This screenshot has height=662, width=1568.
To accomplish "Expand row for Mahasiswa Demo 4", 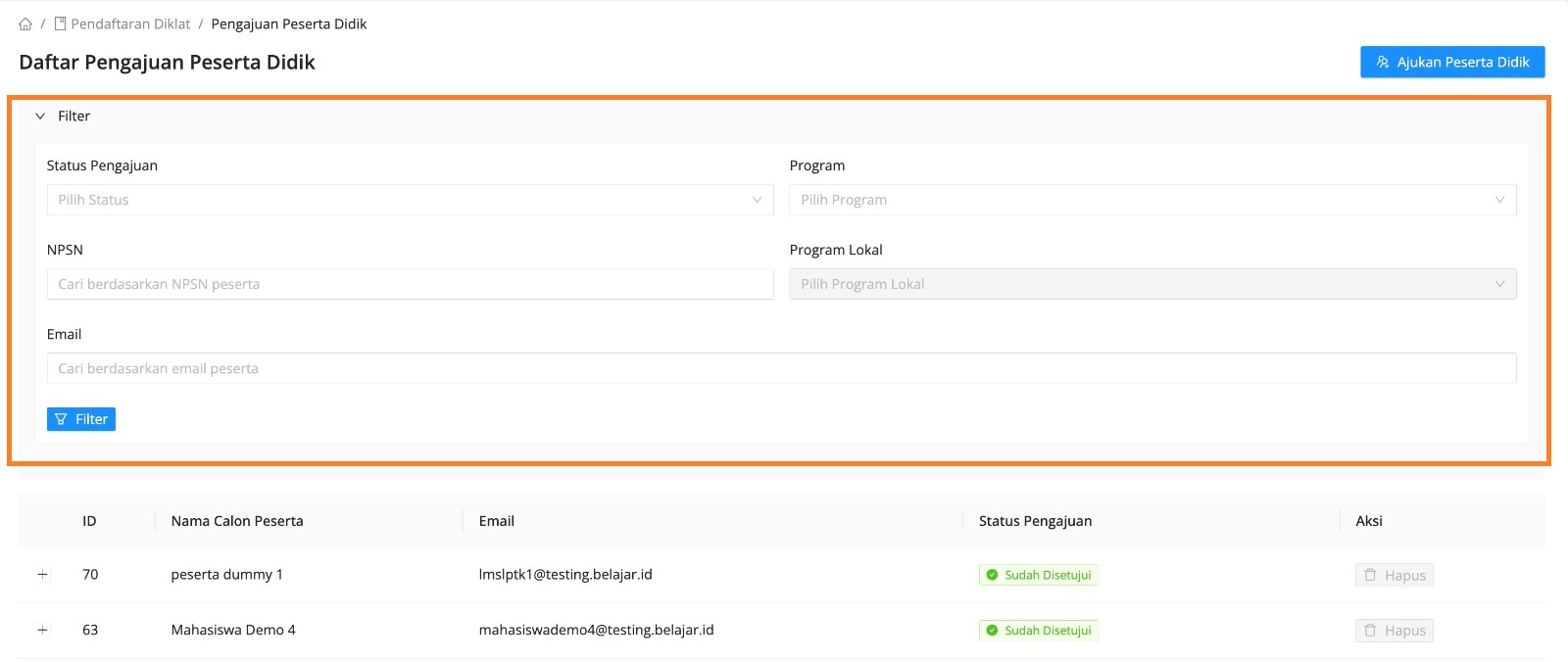I will pyautogui.click(x=42, y=631).
